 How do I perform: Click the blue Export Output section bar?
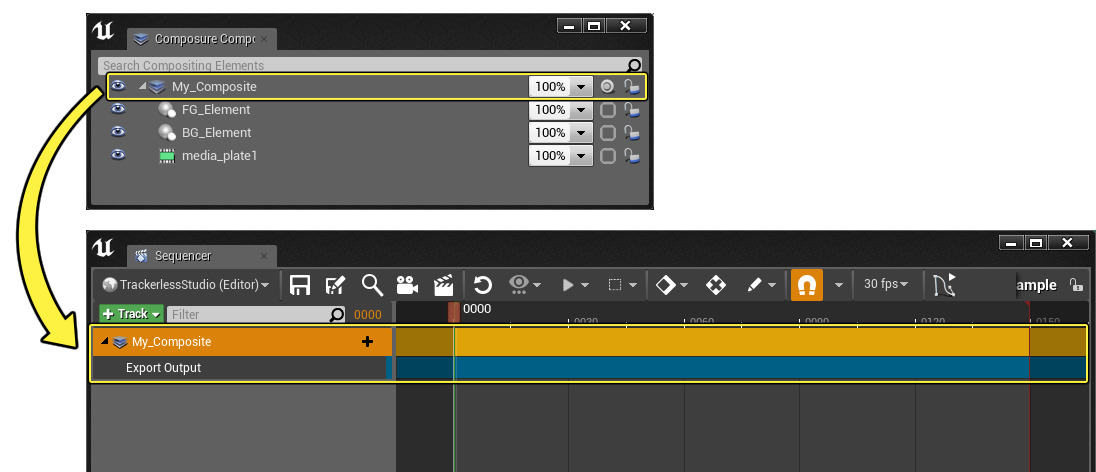[741, 368]
